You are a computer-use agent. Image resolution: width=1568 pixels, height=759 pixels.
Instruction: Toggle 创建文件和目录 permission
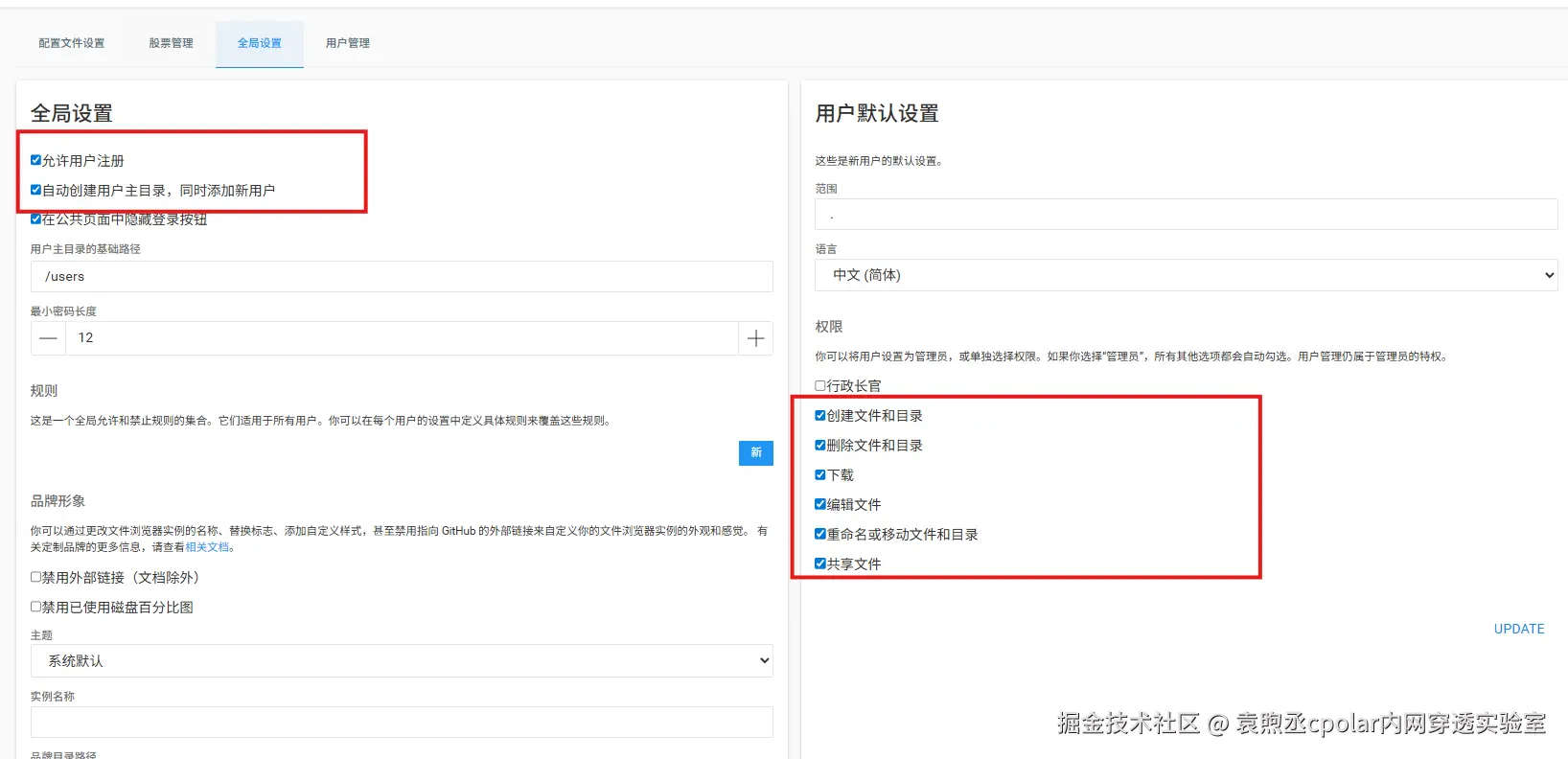820,415
